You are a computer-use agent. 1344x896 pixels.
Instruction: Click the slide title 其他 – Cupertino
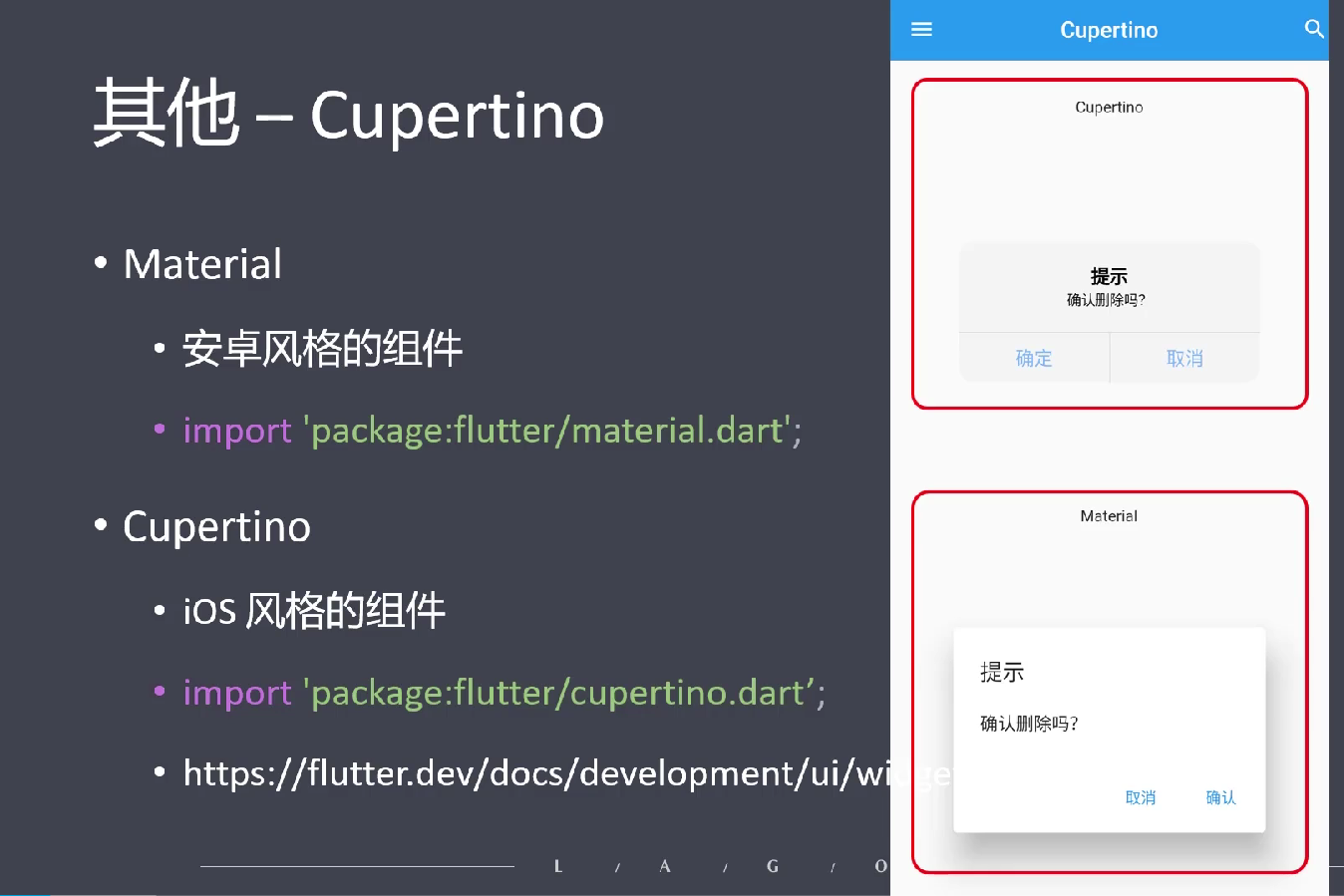pyautogui.click(x=349, y=115)
